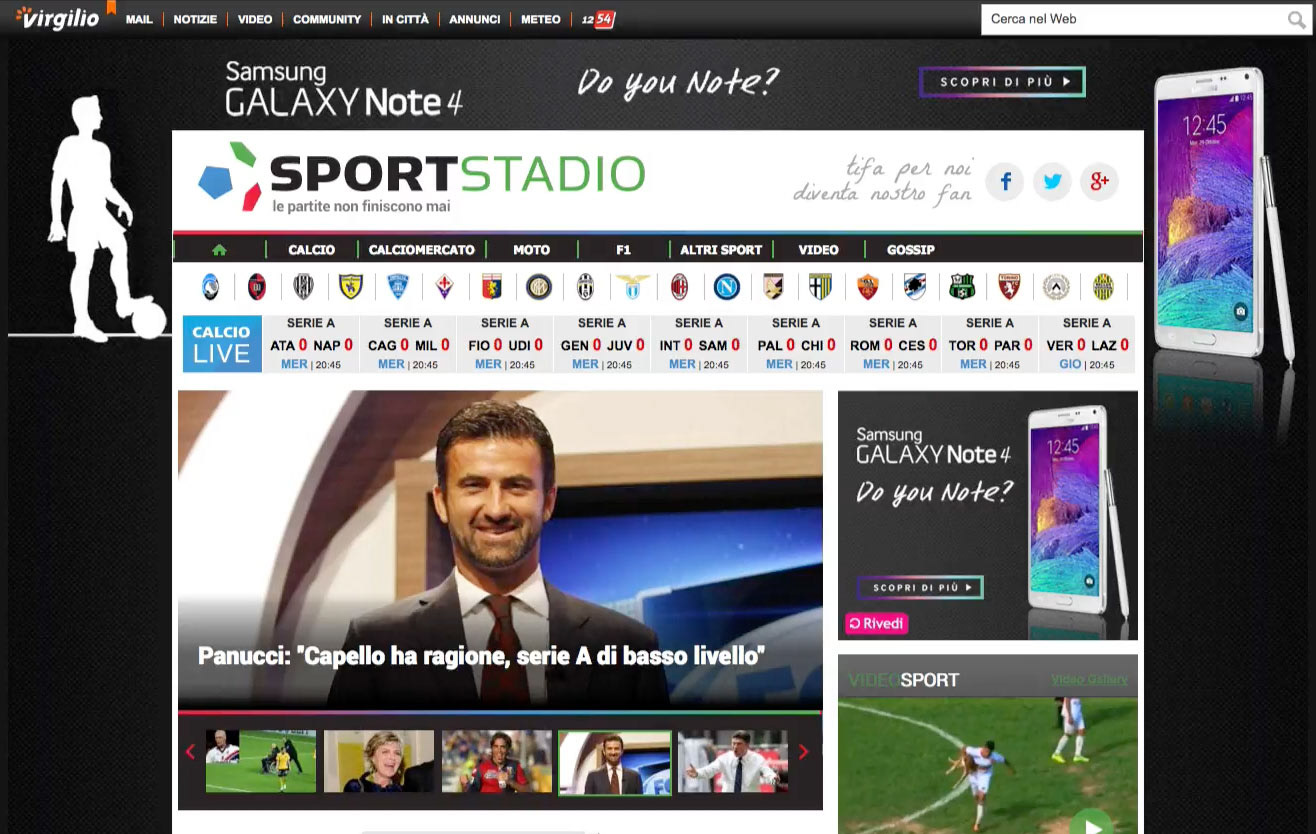Open VIDEO in the Virgilio top bar
Image resolution: width=1316 pixels, height=834 pixels.
pyautogui.click(x=255, y=19)
